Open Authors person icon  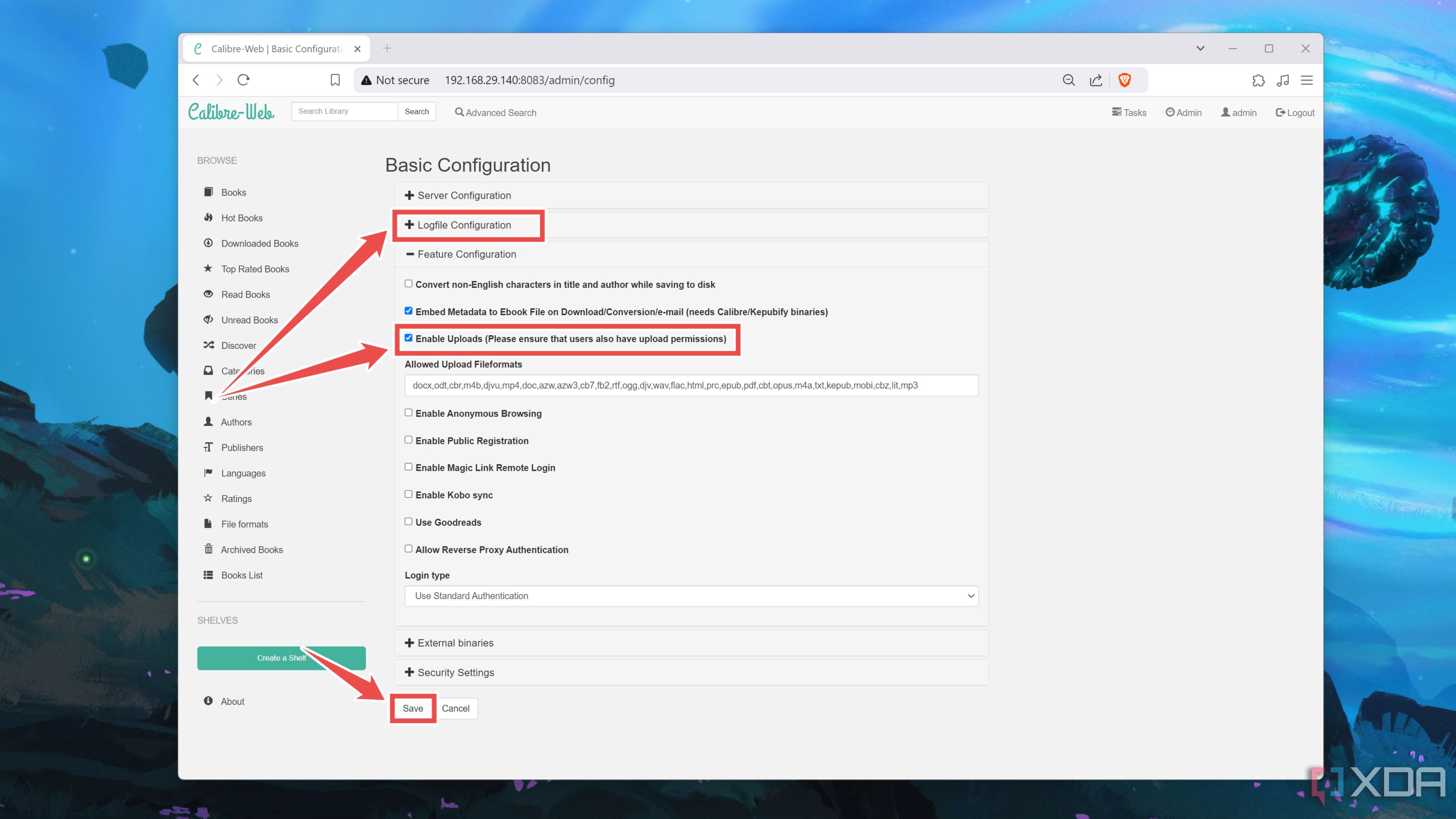pos(209,421)
